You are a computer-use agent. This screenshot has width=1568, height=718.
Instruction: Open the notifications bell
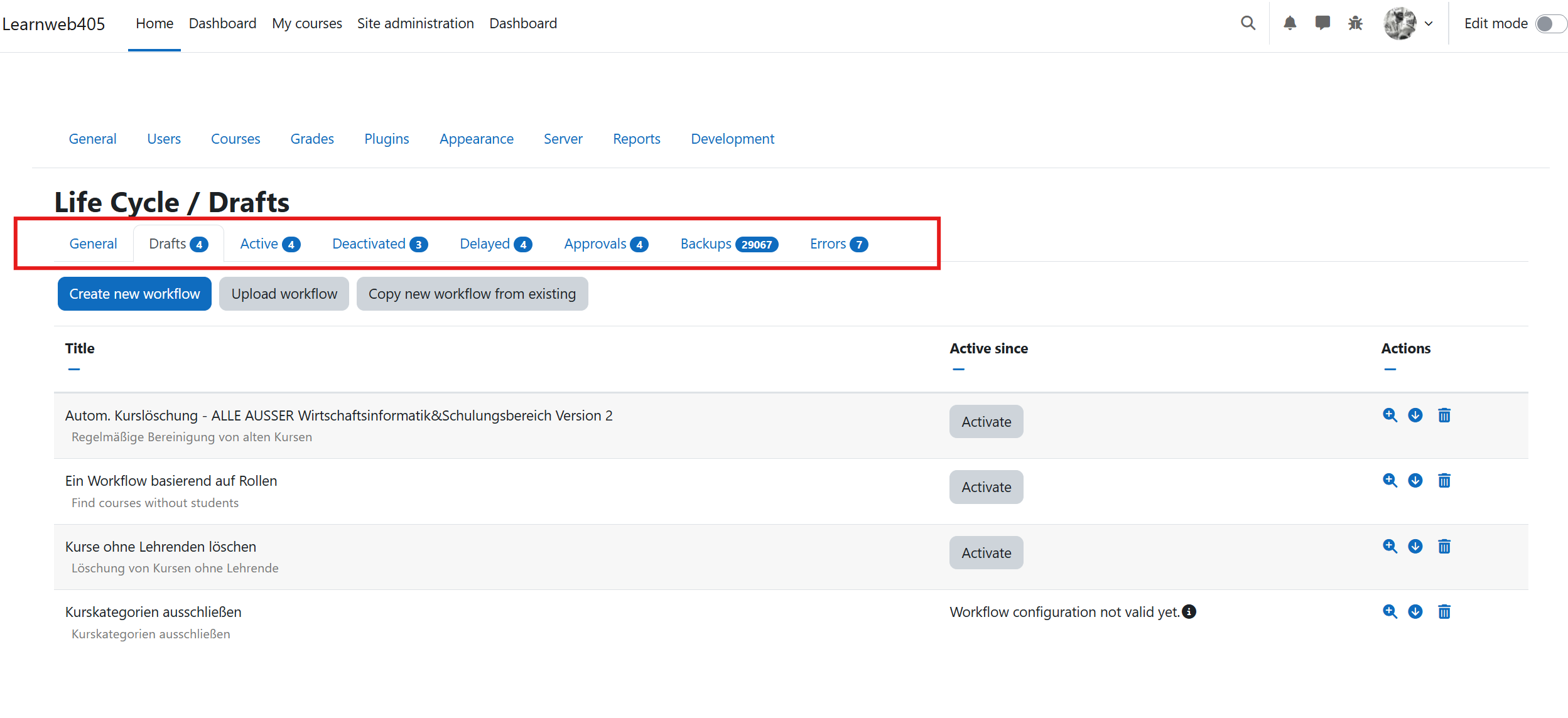point(1290,23)
